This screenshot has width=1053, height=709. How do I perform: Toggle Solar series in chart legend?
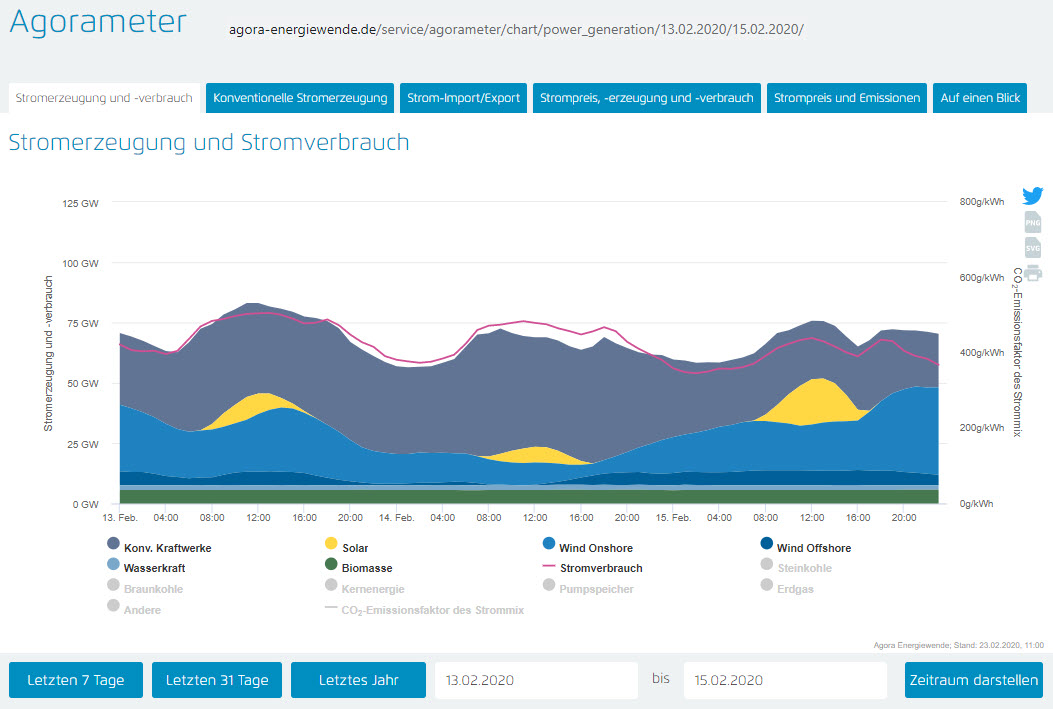[x=355, y=548]
